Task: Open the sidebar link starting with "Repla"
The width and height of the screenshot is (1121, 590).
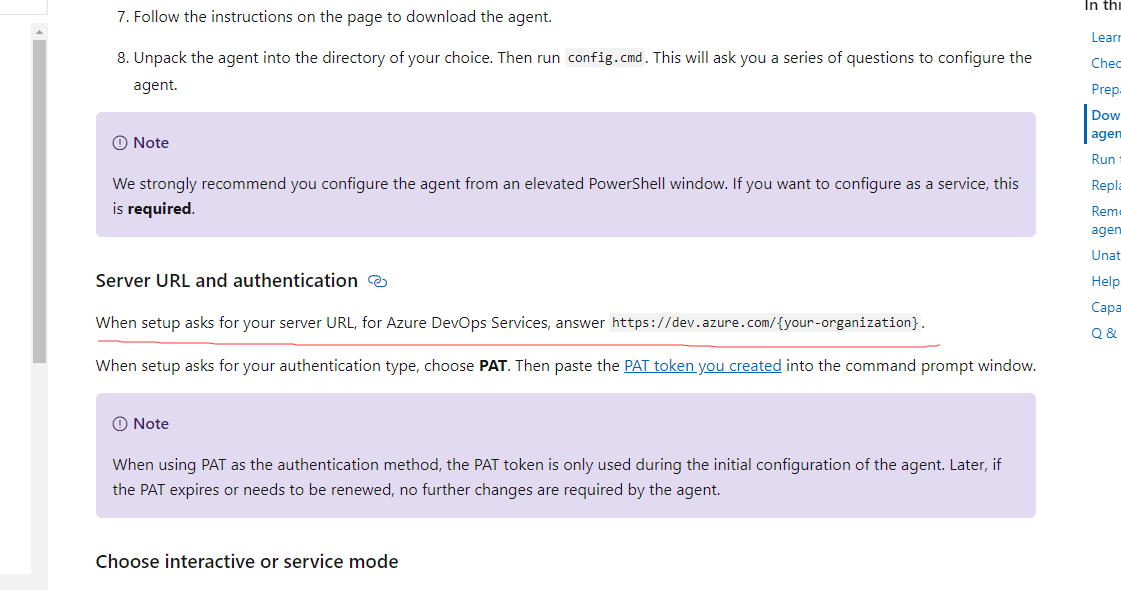Action: click(x=1106, y=185)
